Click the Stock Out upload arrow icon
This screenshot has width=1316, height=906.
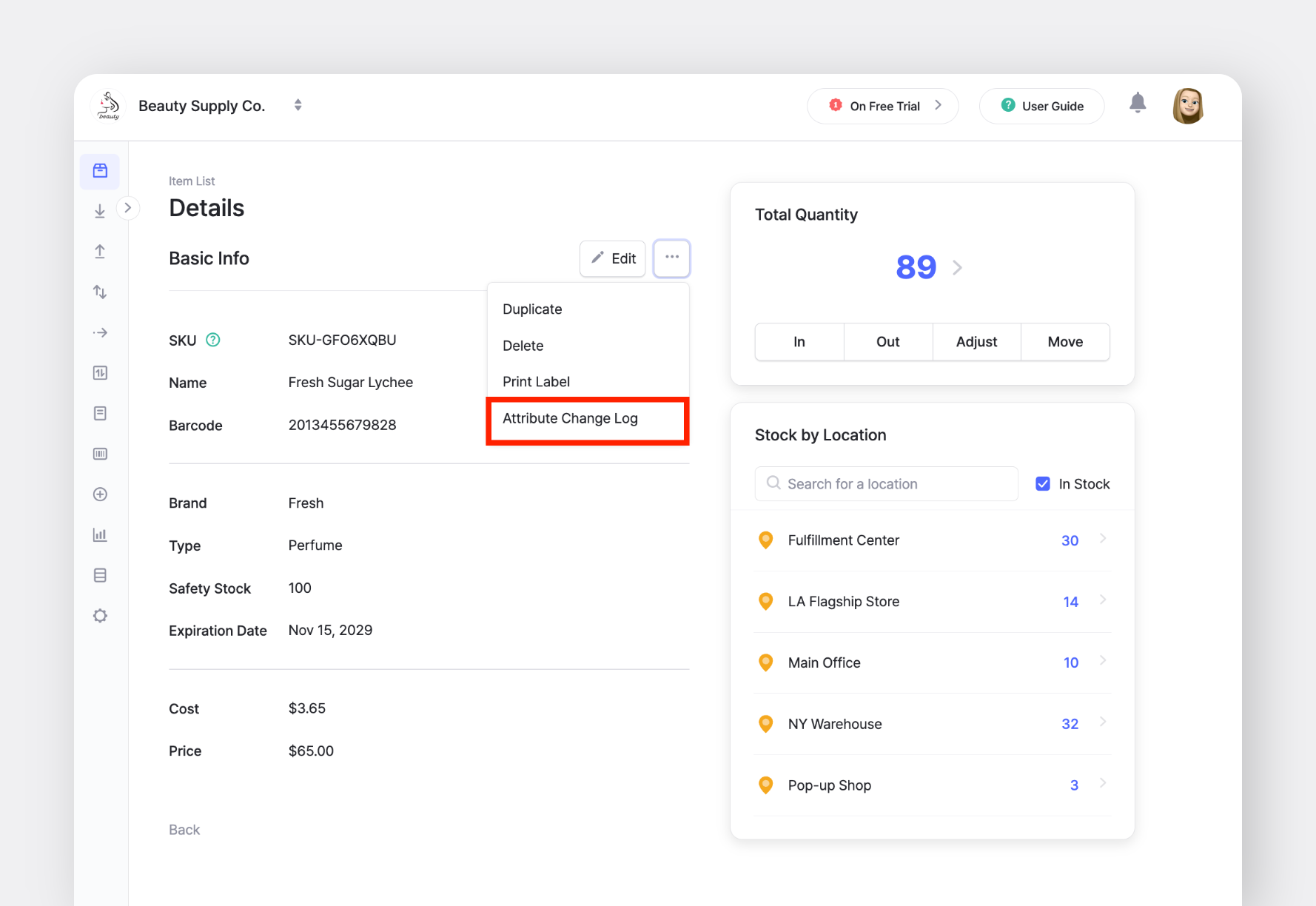(x=100, y=252)
